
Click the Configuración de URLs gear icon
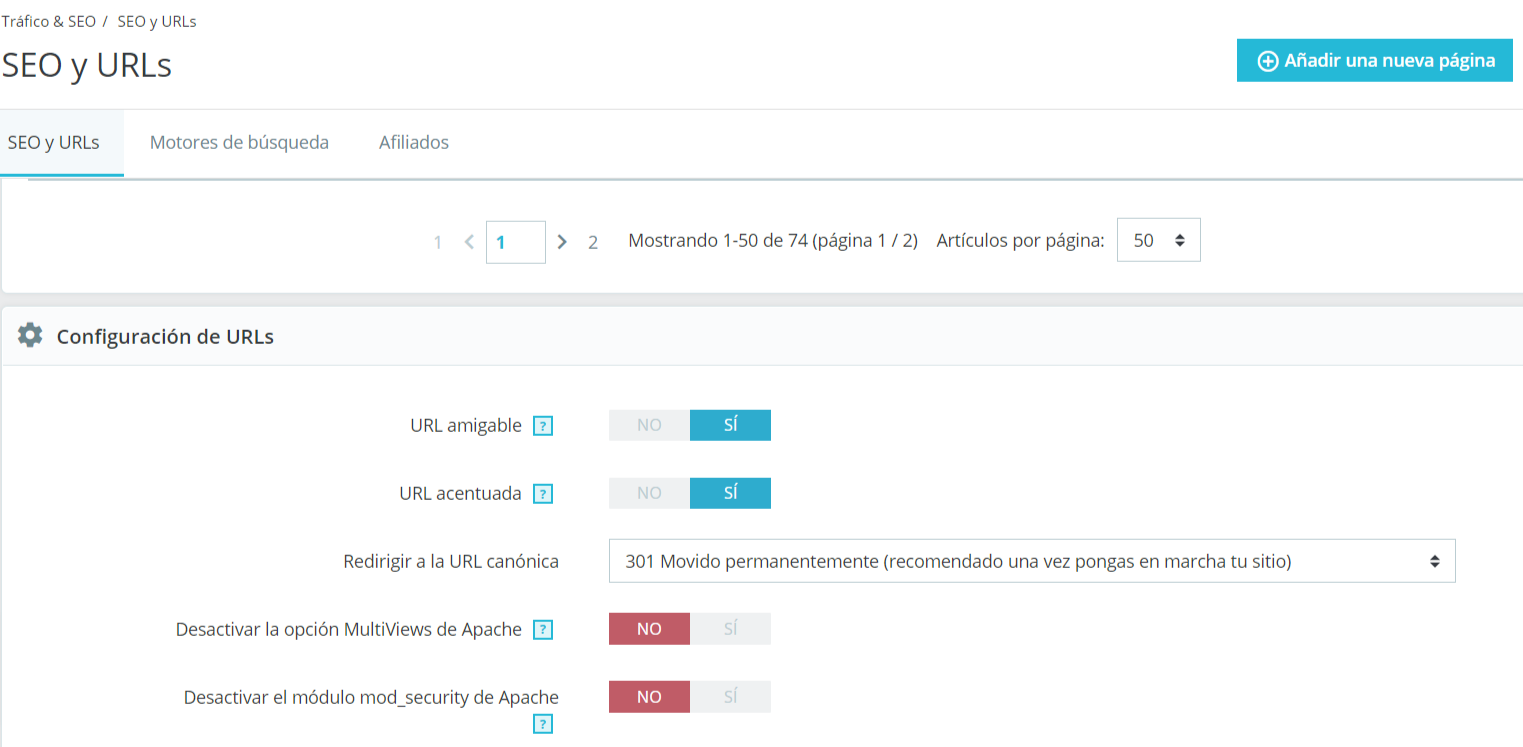coord(30,336)
